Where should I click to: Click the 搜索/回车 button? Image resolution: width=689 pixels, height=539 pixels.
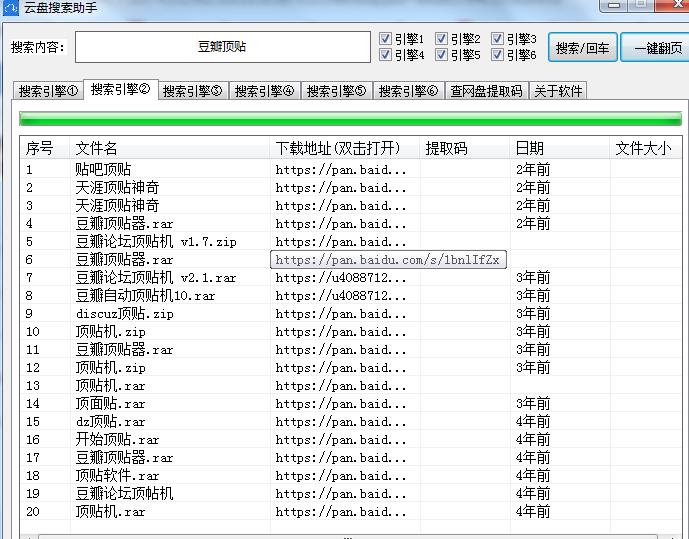point(583,47)
